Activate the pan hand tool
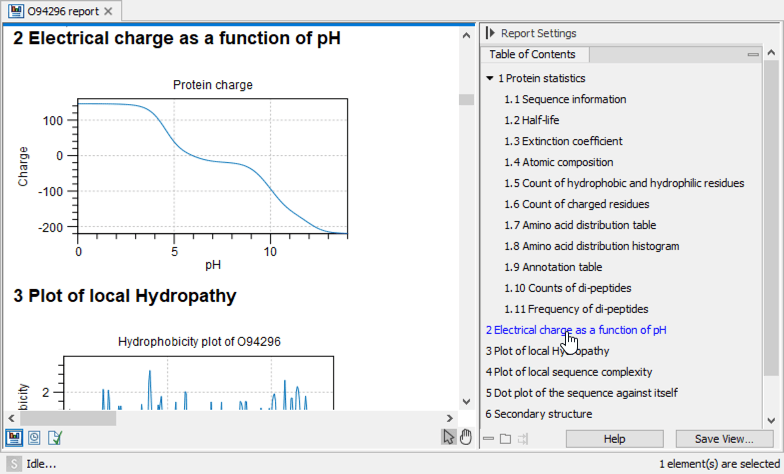This screenshot has height=474, width=784. 465,437
